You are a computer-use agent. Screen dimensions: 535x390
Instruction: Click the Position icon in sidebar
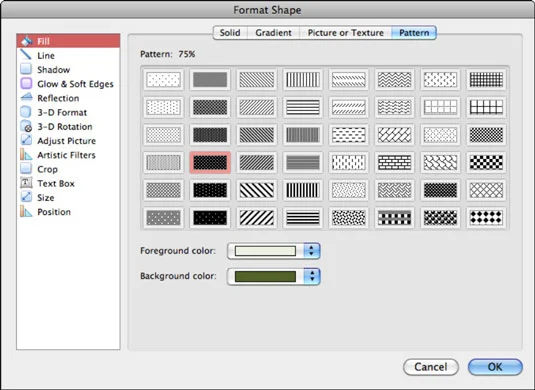point(26,212)
